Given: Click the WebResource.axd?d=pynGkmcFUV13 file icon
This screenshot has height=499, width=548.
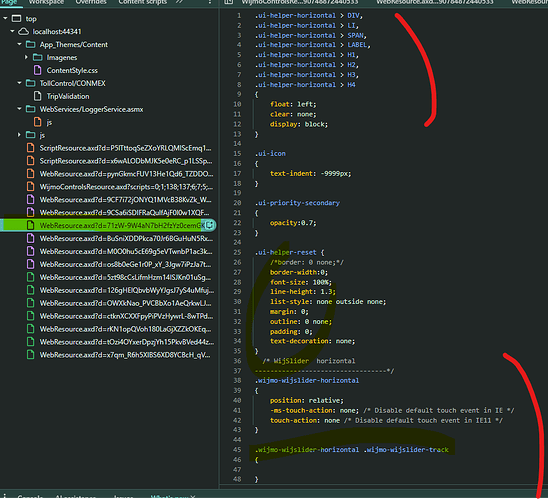Looking at the screenshot, I should tap(31, 174).
